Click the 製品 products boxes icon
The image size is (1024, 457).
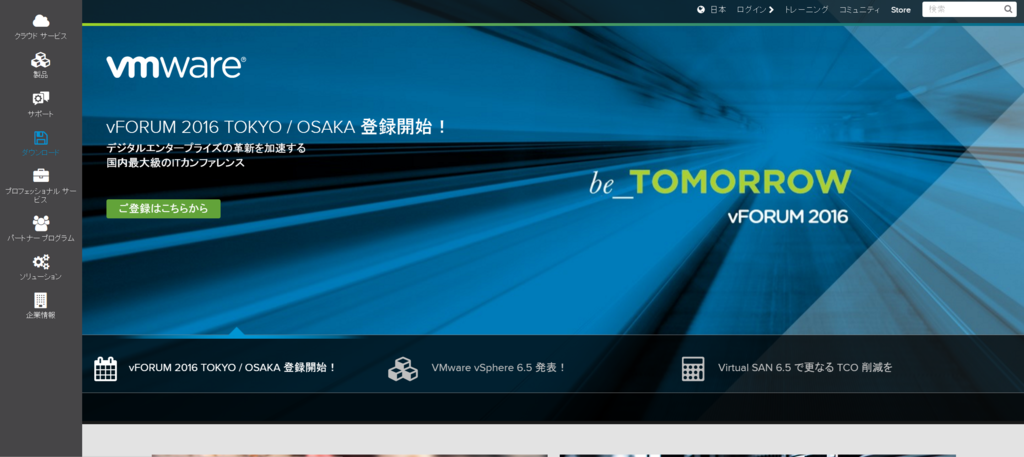click(40, 60)
